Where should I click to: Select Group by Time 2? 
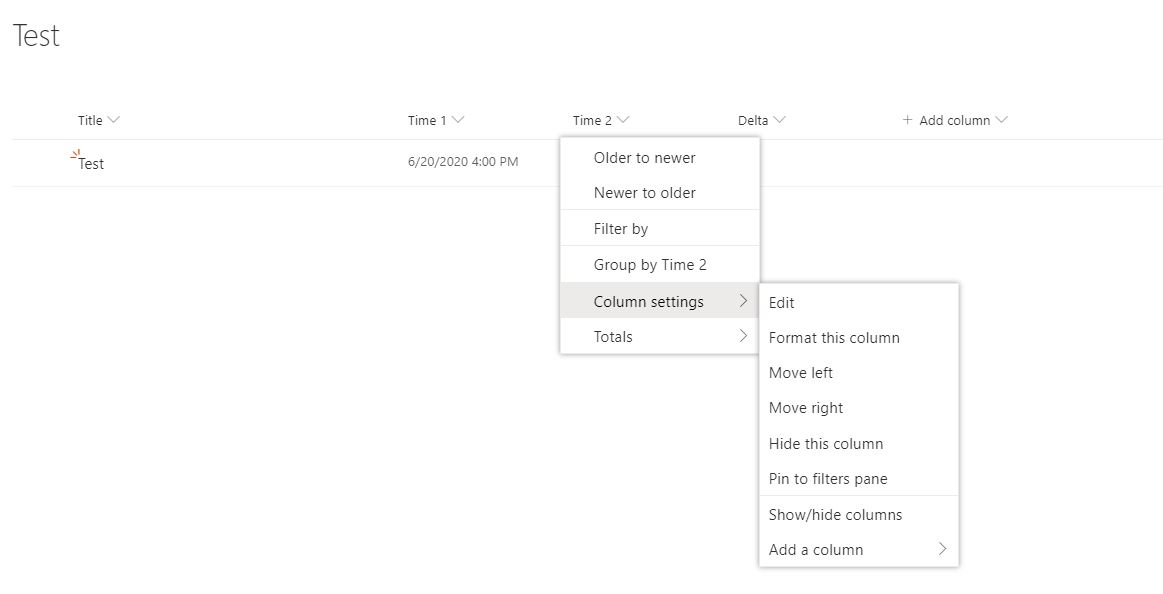(649, 265)
